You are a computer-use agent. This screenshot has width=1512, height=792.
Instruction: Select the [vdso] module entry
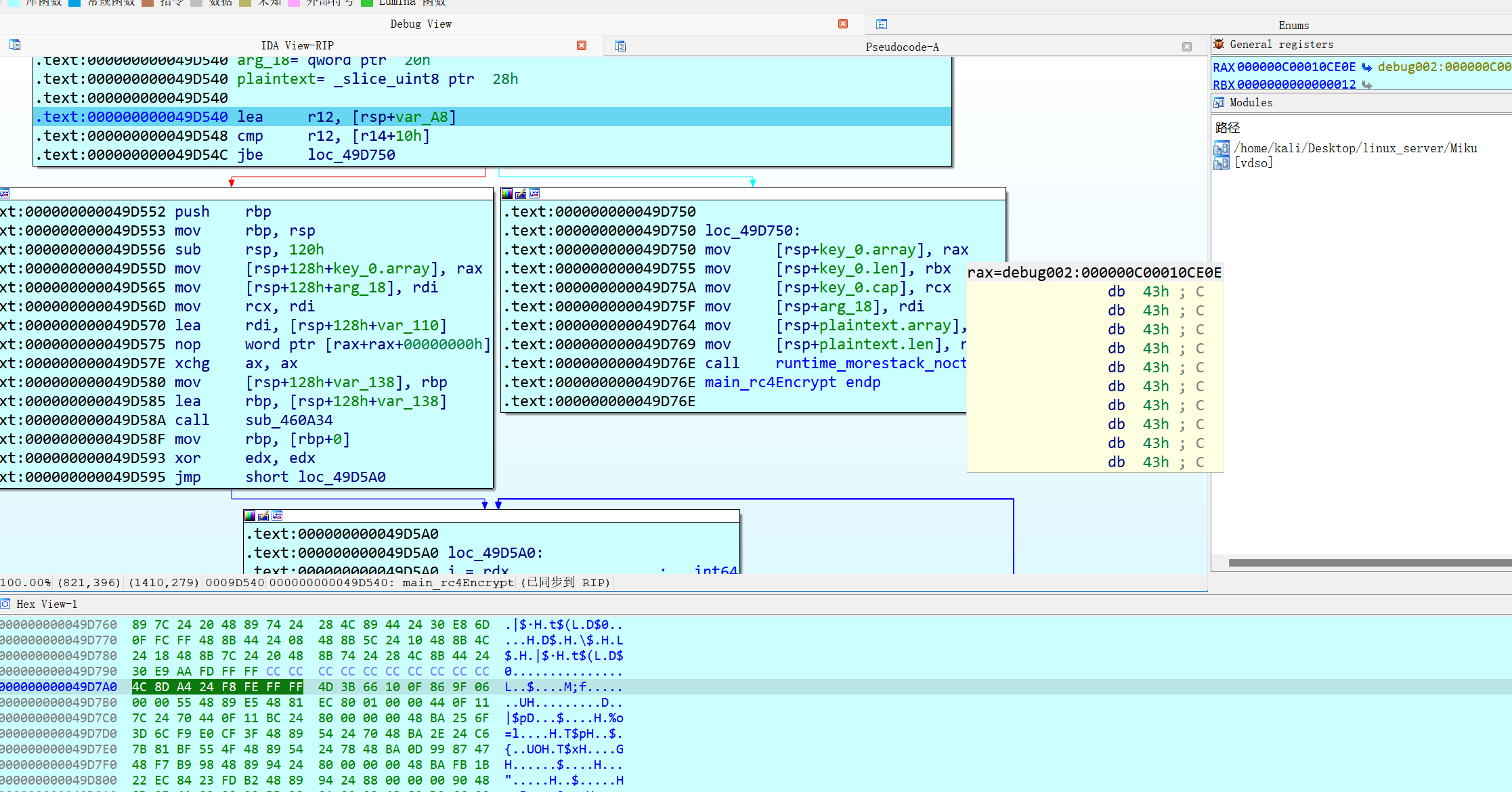[1253, 163]
